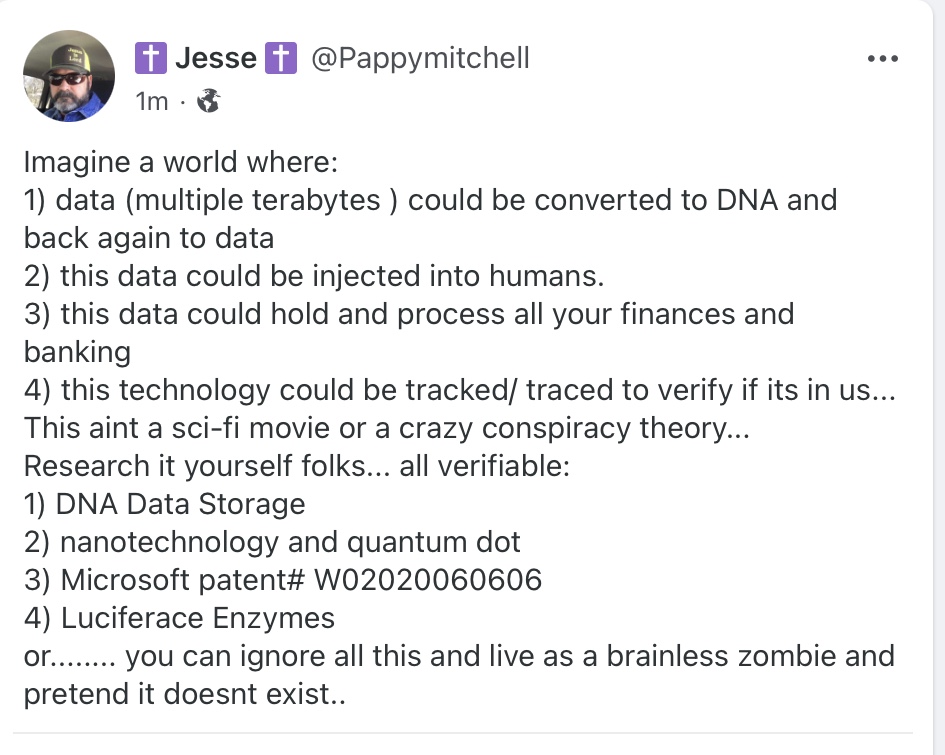Image resolution: width=945 pixels, height=755 pixels.
Task: Open Jesse's profile picture
Action: click(x=69, y=76)
